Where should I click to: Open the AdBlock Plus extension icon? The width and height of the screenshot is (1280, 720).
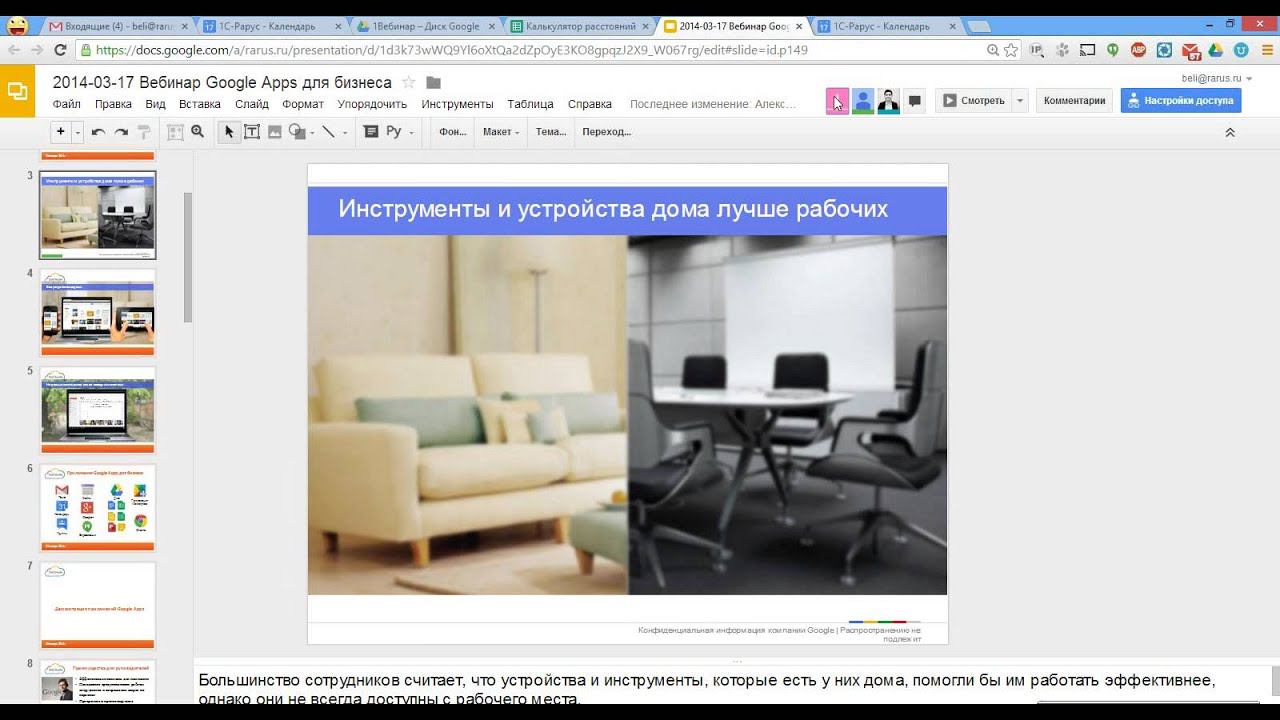click(x=1139, y=50)
